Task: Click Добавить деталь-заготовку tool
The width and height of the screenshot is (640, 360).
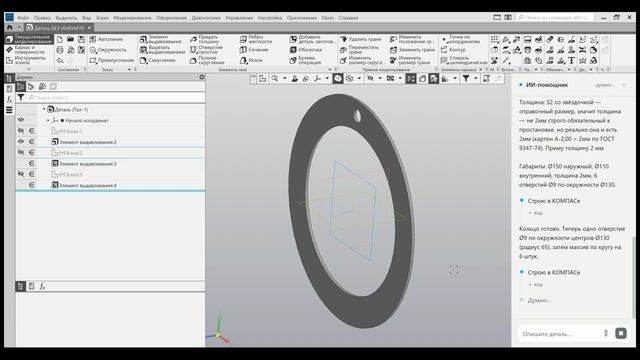Action: [x=312, y=39]
